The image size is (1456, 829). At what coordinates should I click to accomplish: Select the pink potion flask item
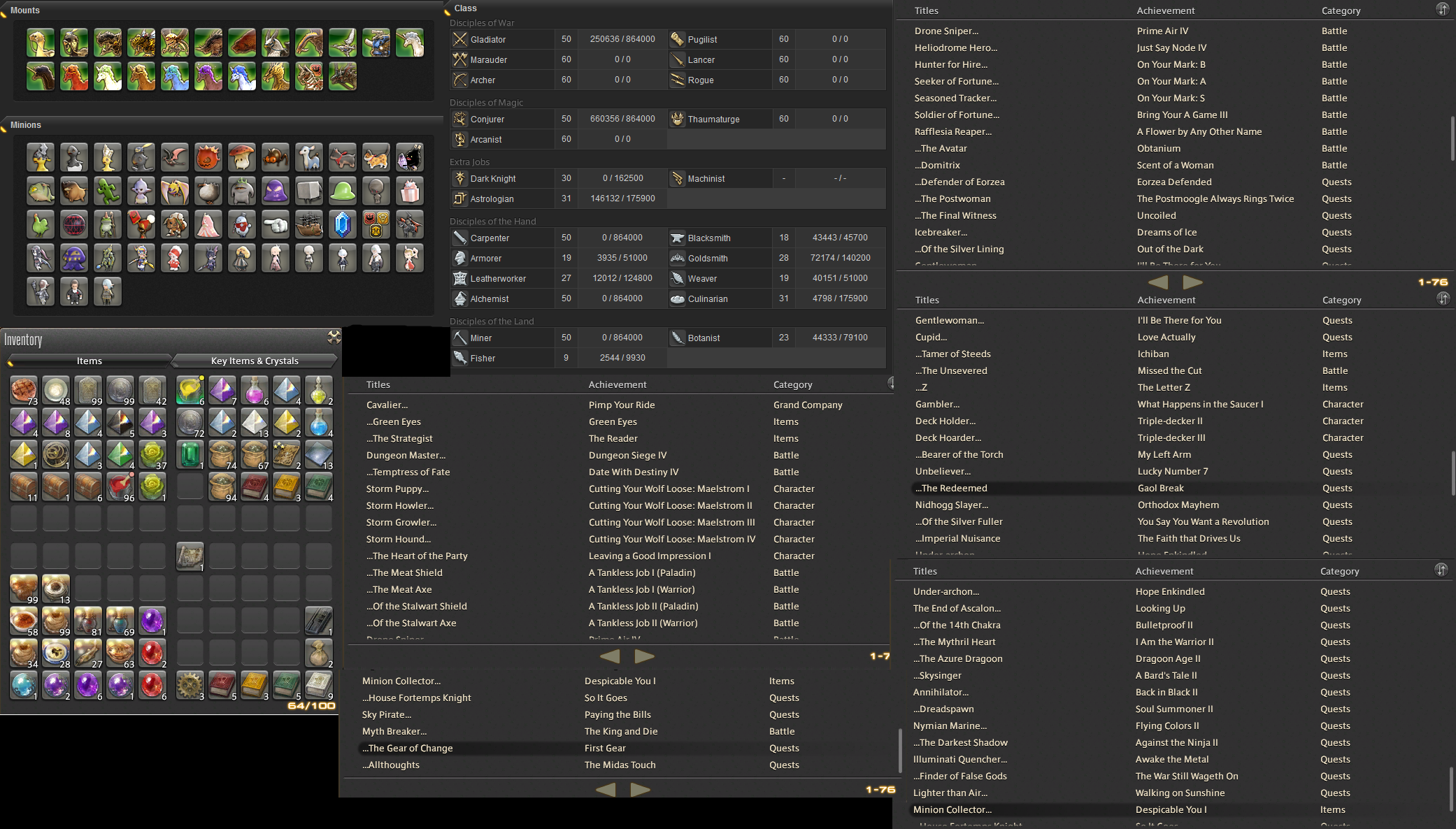(x=255, y=391)
